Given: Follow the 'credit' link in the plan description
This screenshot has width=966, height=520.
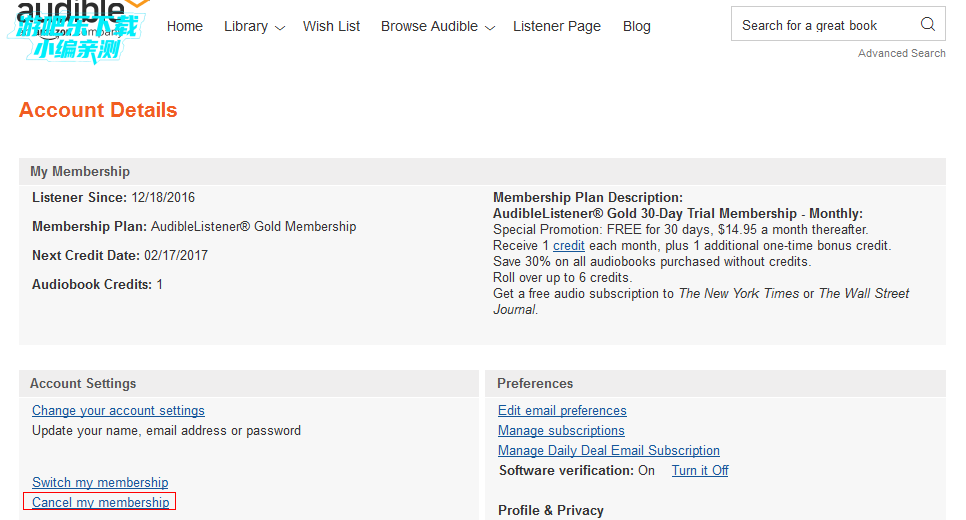Looking at the screenshot, I should point(569,245).
